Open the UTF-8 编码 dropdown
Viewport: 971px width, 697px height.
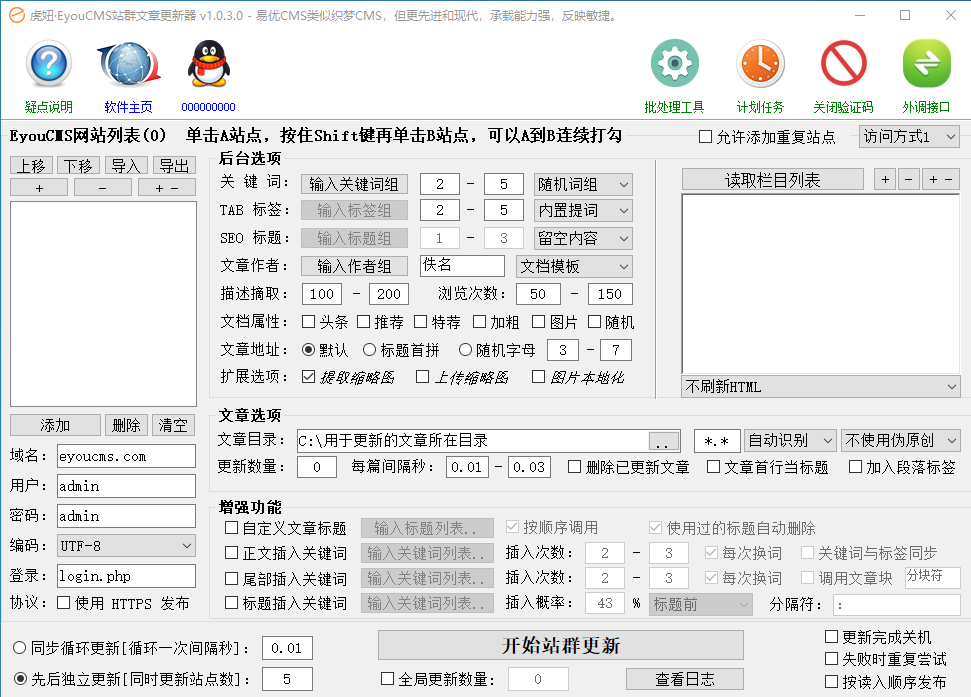pyautogui.click(x=126, y=546)
